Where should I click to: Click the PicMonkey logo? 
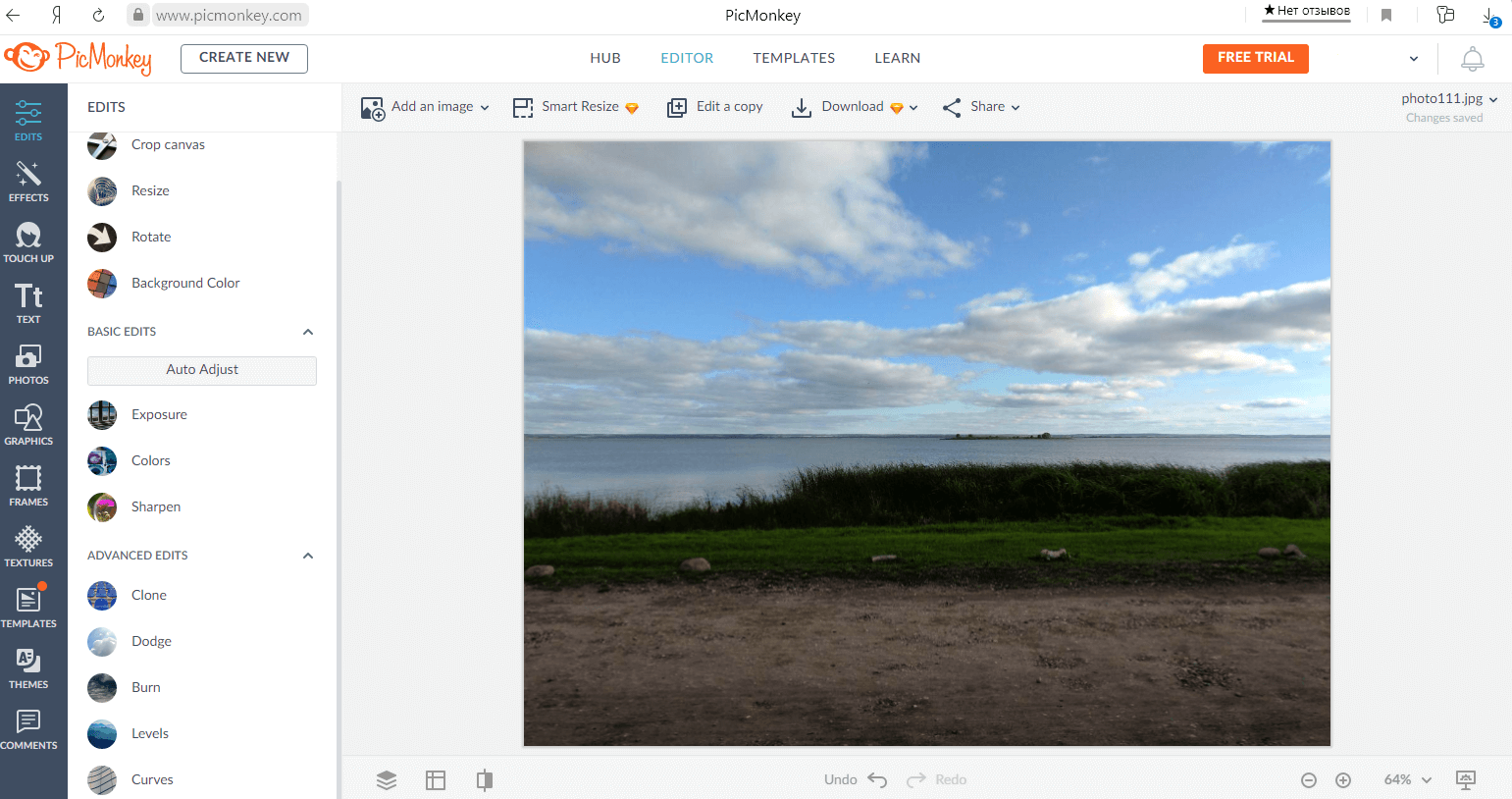(78, 58)
